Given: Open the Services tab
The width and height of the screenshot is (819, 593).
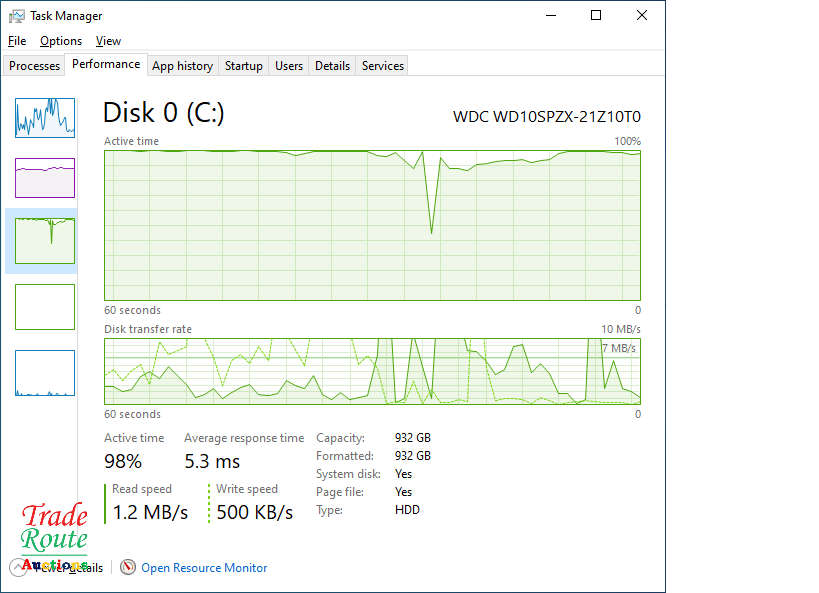Looking at the screenshot, I should (x=383, y=66).
